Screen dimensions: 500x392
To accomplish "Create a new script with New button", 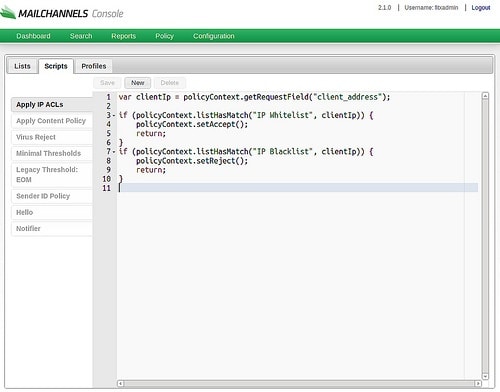I will point(138,83).
